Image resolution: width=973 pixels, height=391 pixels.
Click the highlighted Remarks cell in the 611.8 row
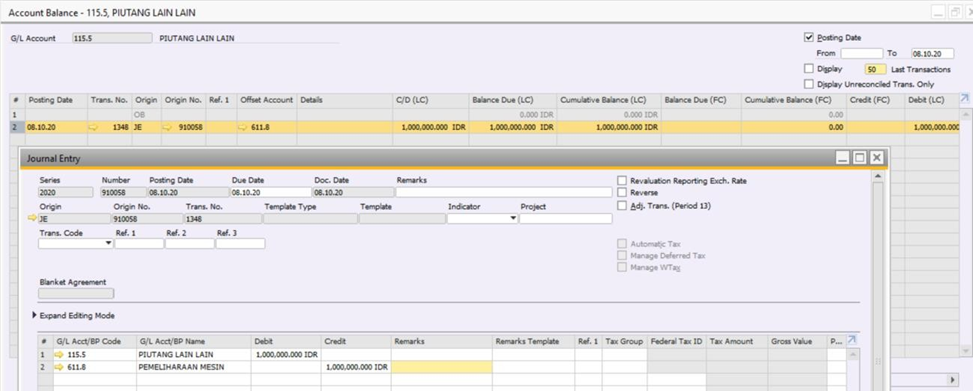tap(442, 367)
